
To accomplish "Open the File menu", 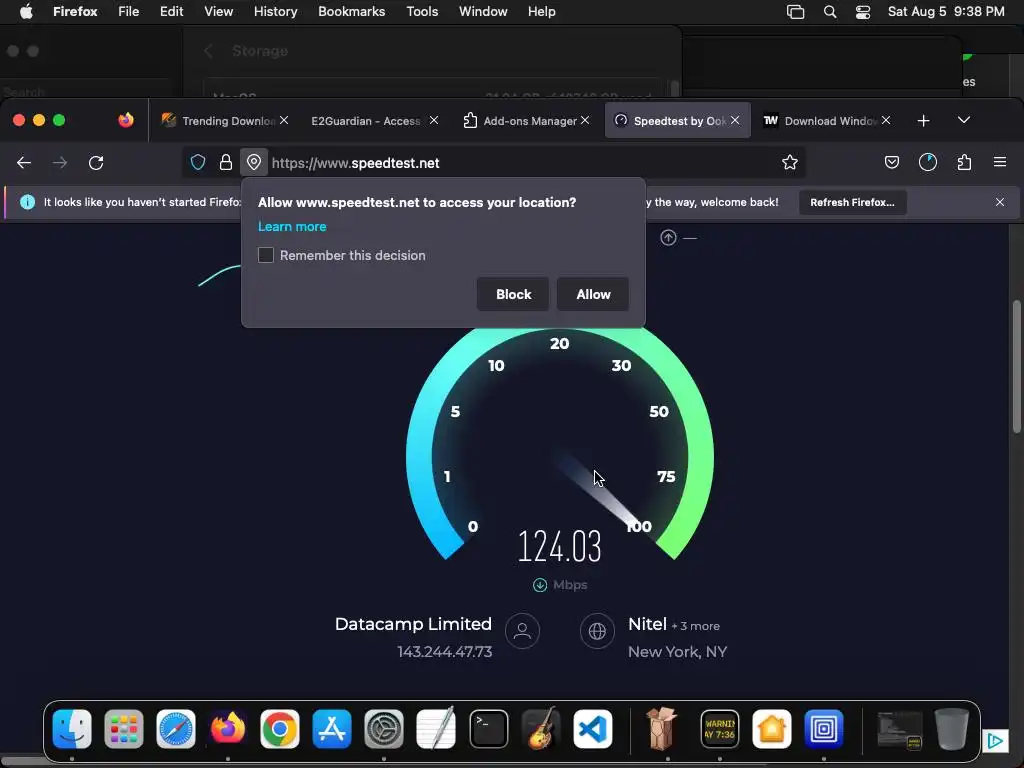I will (x=129, y=12).
